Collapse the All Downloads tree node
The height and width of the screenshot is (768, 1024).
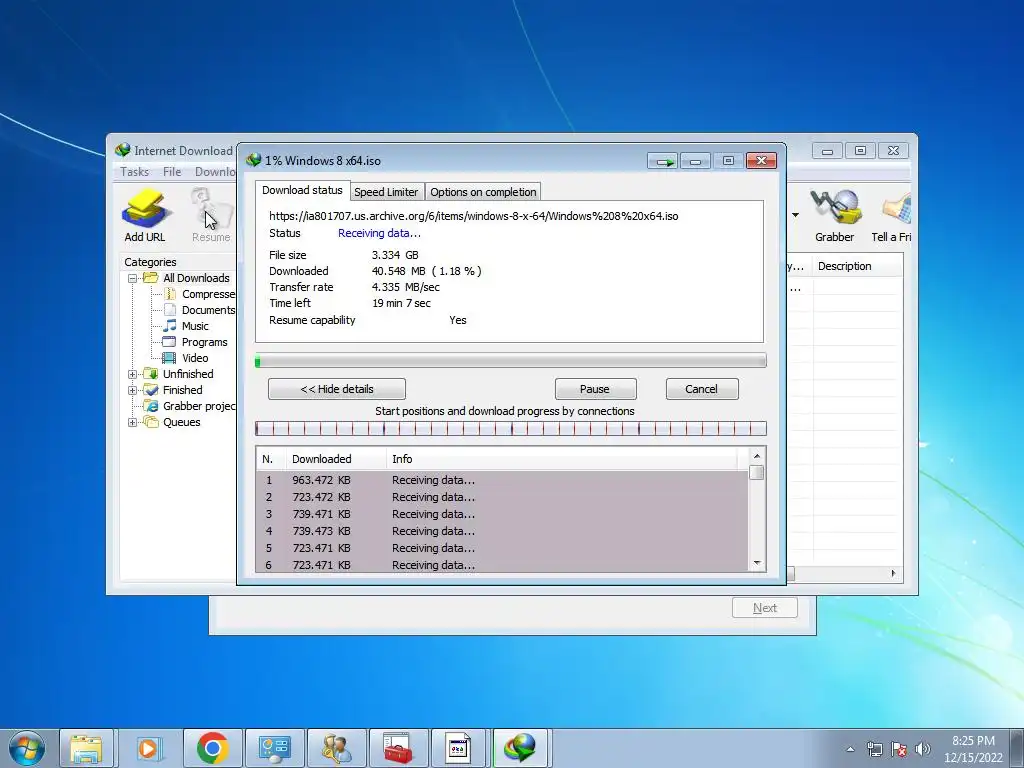133,278
